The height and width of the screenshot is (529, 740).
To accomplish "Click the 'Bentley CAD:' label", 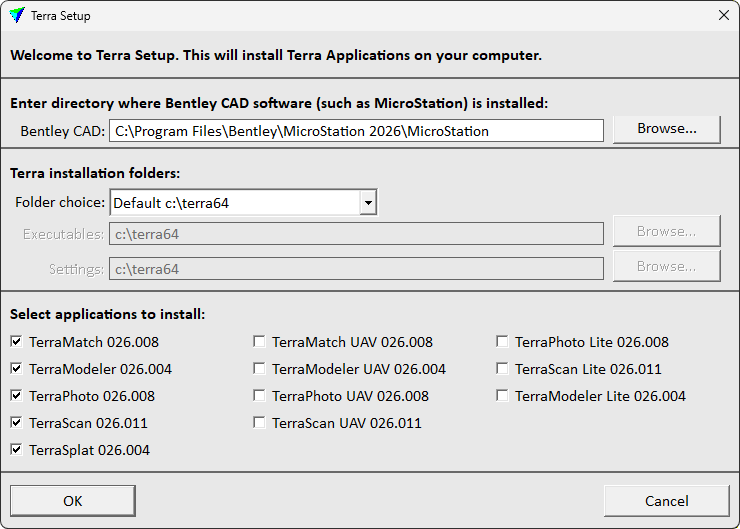I will pos(63,131).
